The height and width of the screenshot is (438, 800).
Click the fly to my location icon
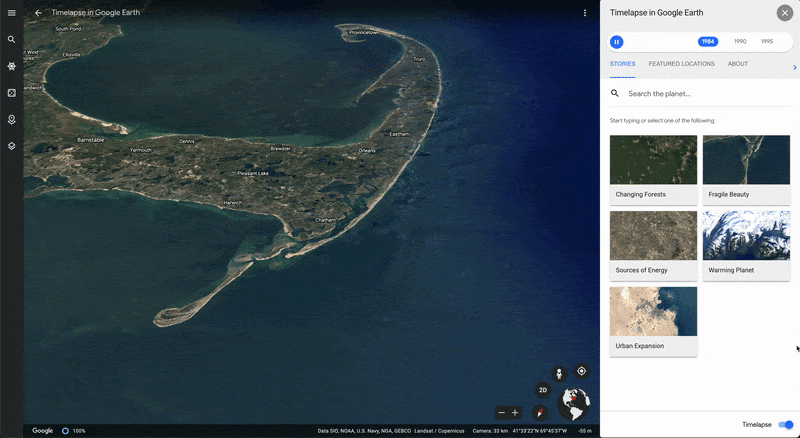click(x=581, y=371)
